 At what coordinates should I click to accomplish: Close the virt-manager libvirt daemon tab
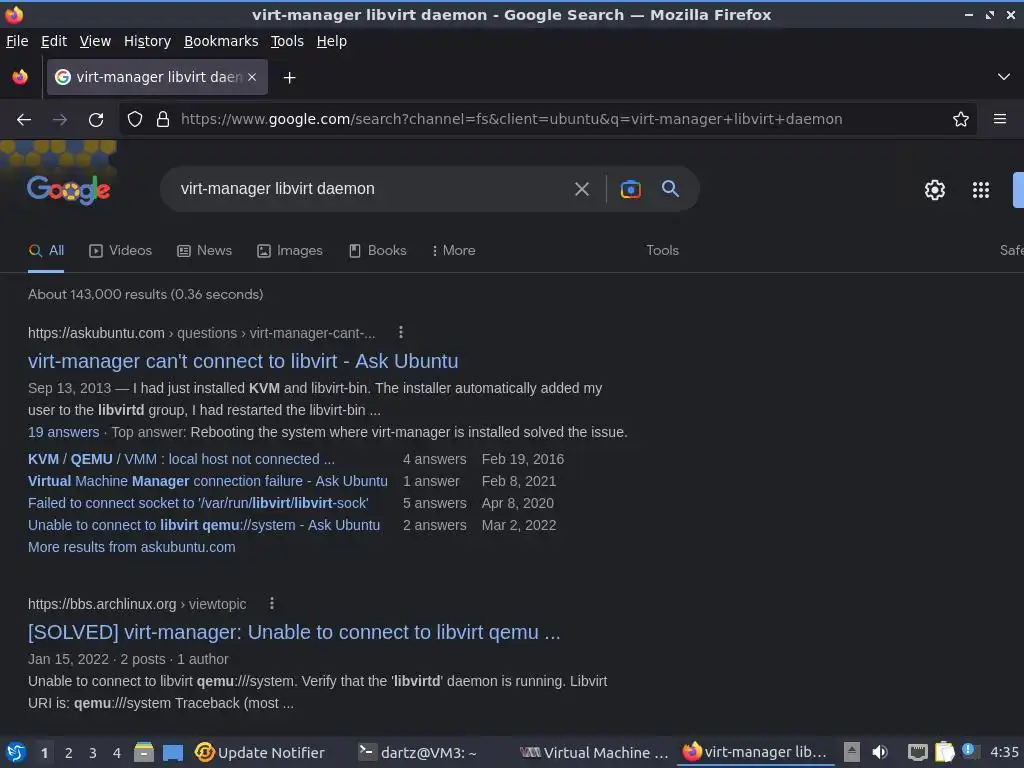pos(252,77)
